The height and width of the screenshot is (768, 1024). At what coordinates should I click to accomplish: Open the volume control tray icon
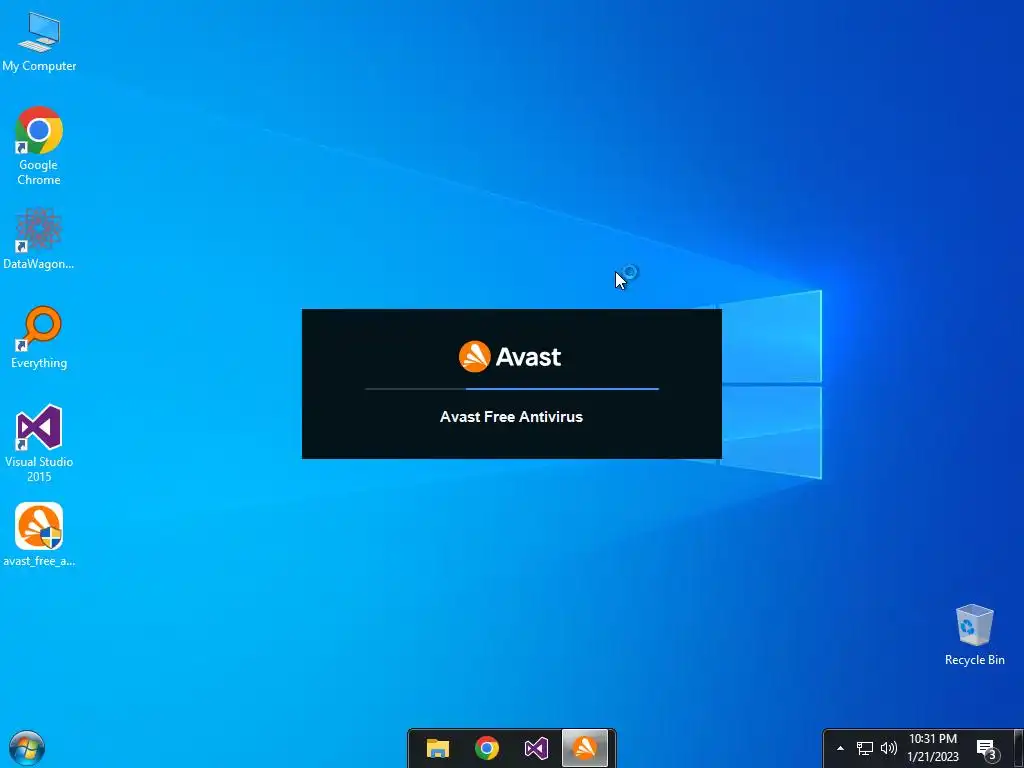[x=888, y=748]
